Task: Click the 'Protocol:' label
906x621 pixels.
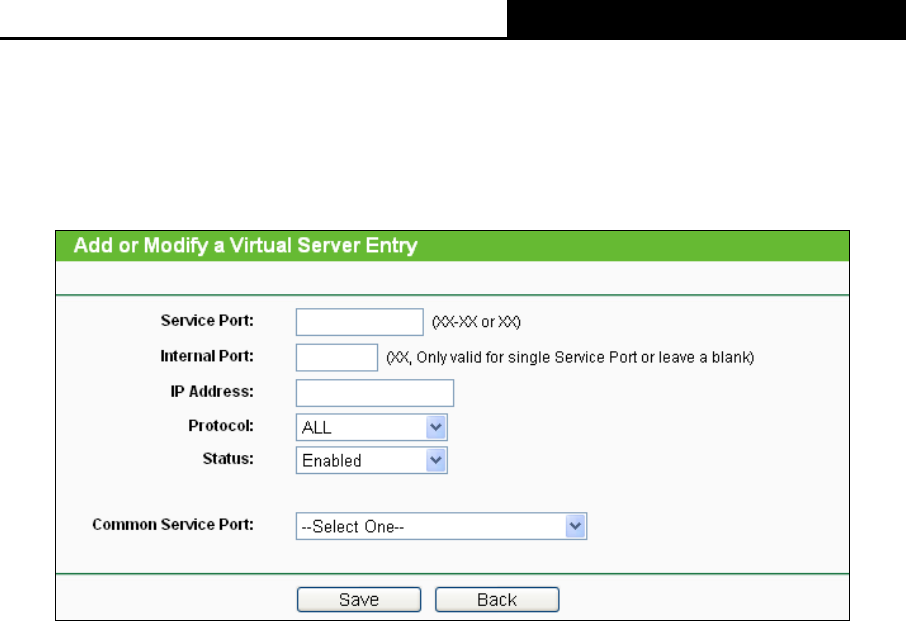Action: (x=221, y=426)
